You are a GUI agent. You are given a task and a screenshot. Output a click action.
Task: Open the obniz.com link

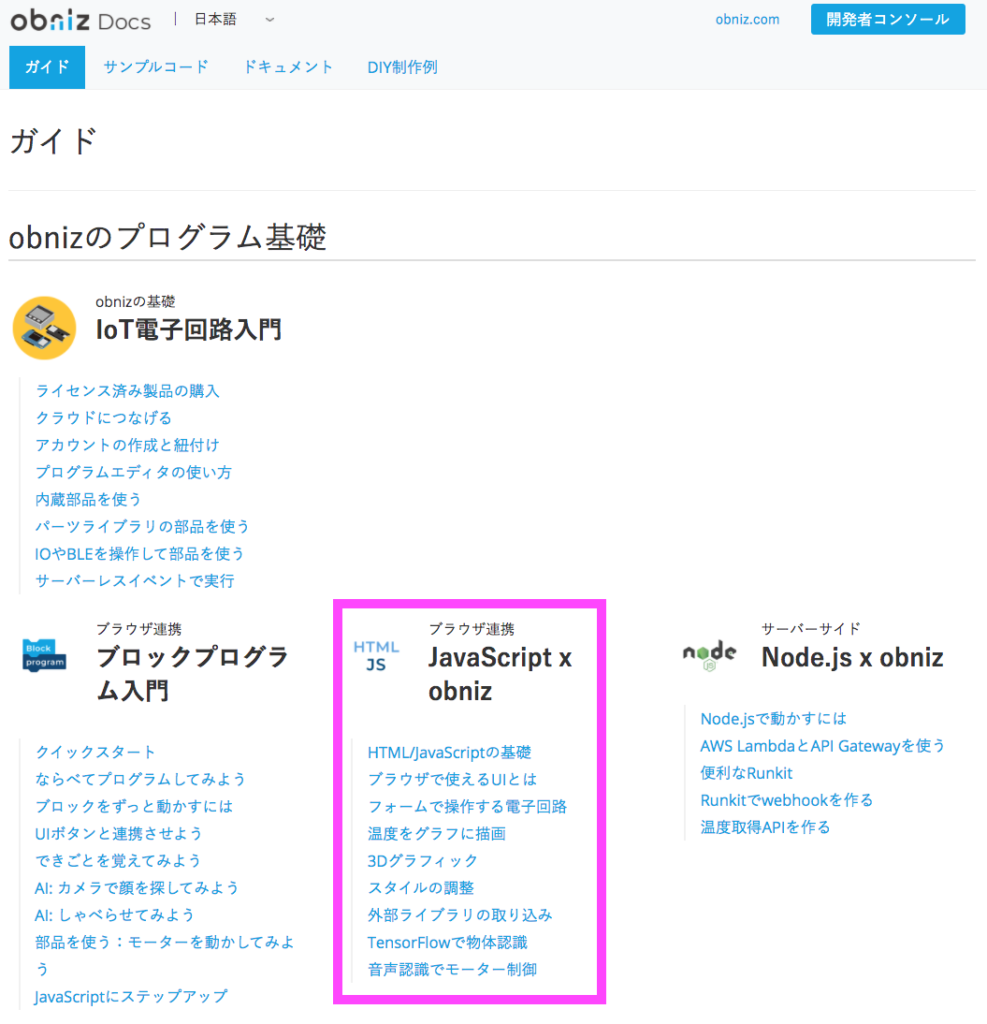click(747, 20)
